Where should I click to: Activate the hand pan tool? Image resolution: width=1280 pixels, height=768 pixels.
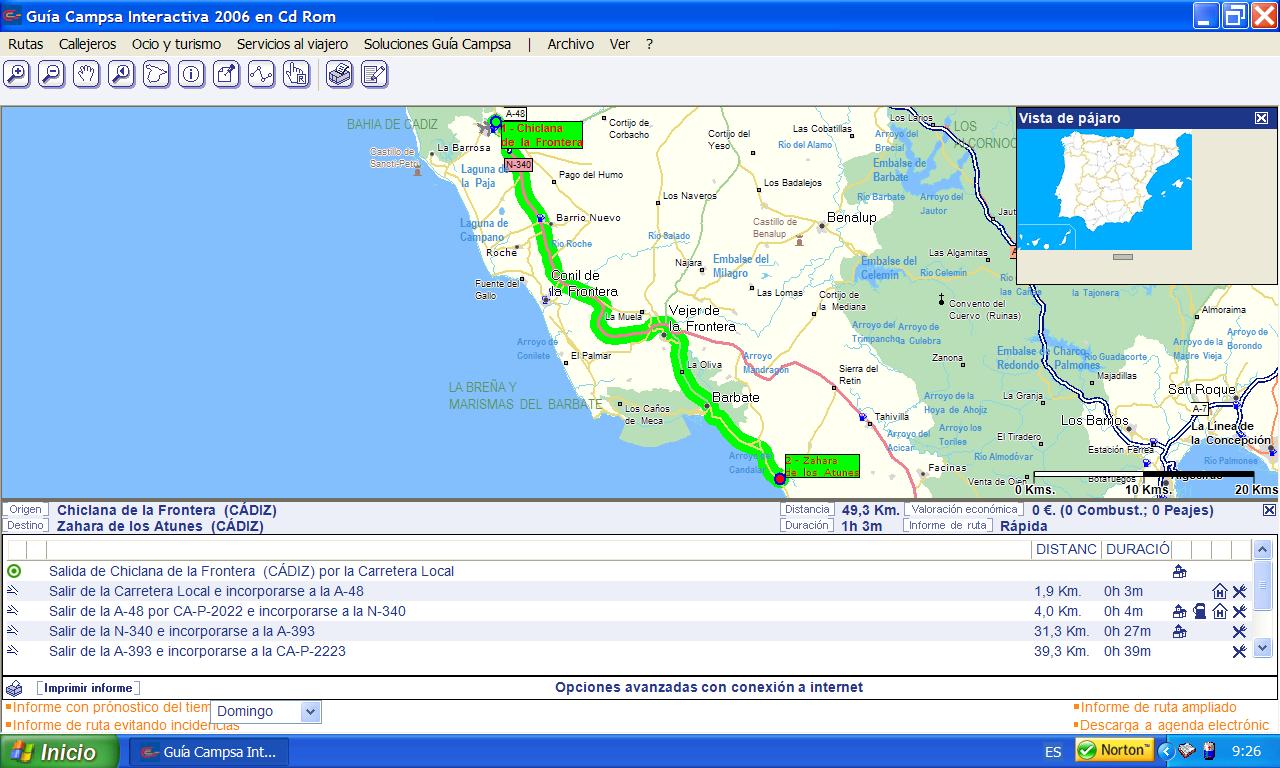pyautogui.click(x=86, y=74)
